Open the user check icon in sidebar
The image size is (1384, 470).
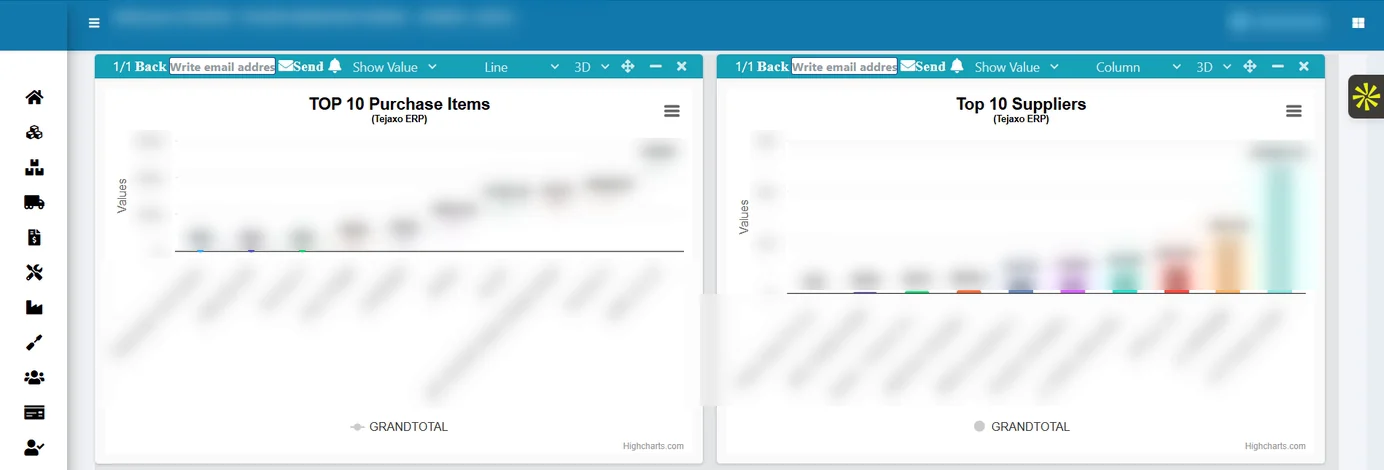pyautogui.click(x=34, y=447)
